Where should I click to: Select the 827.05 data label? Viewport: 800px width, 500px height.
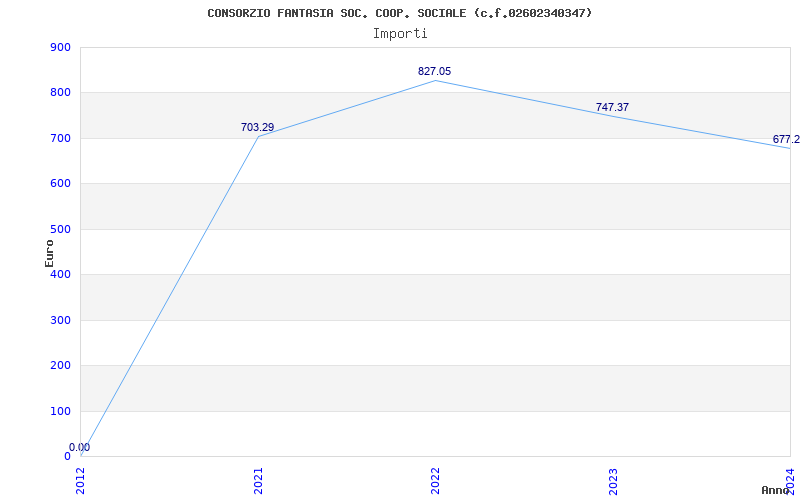435,71
